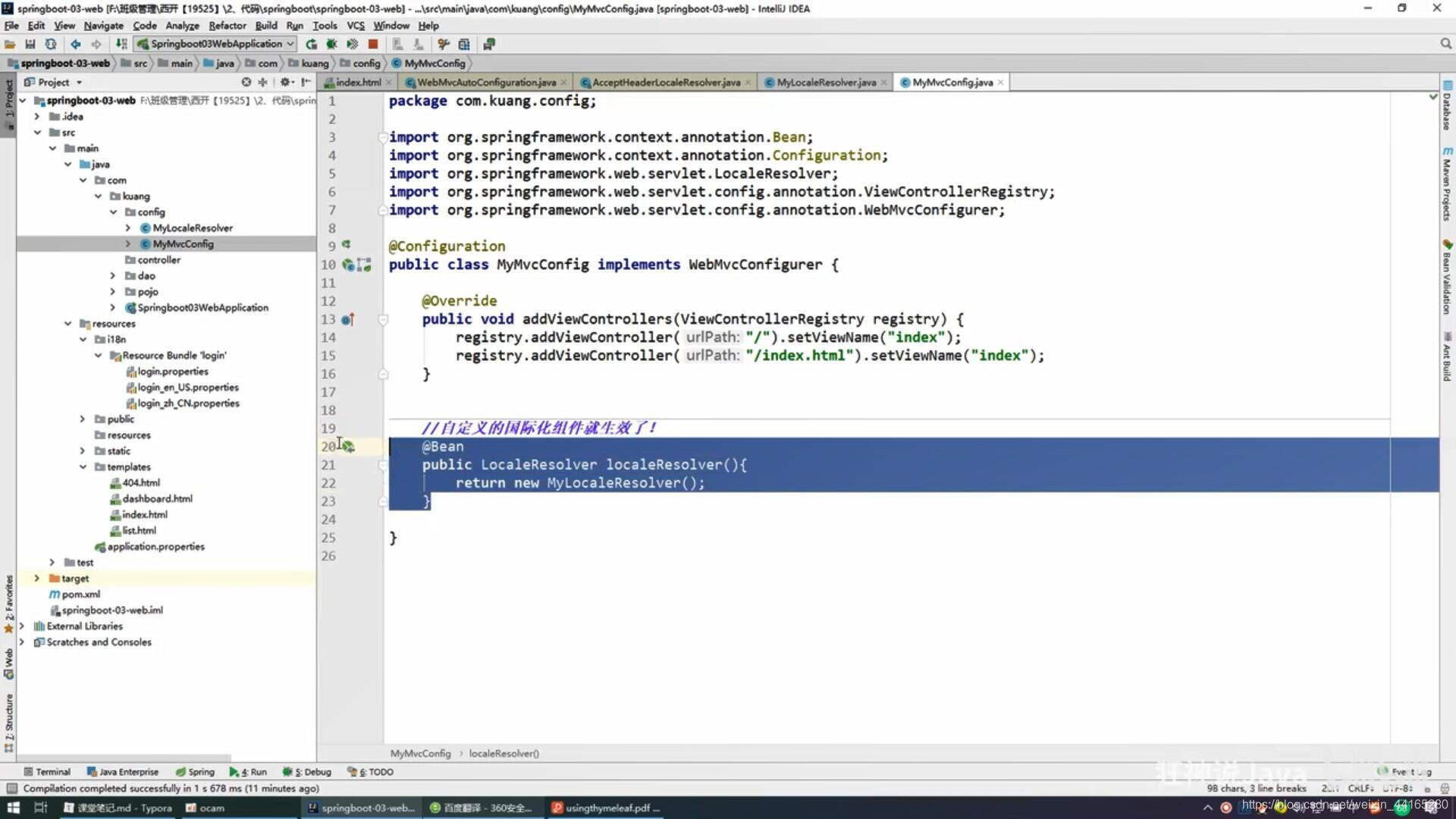Click the Open folder toolbar icon
The image size is (1456, 819).
coord(10,44)
